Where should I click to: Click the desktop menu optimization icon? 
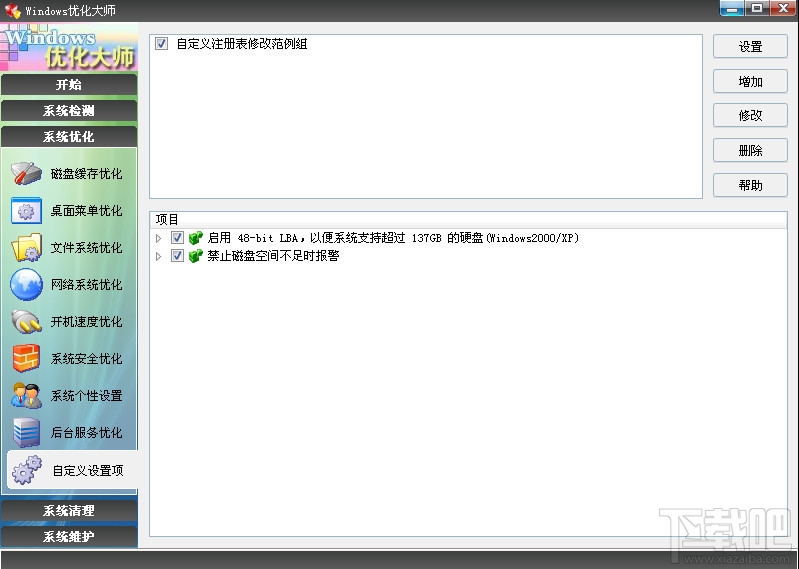26,210
